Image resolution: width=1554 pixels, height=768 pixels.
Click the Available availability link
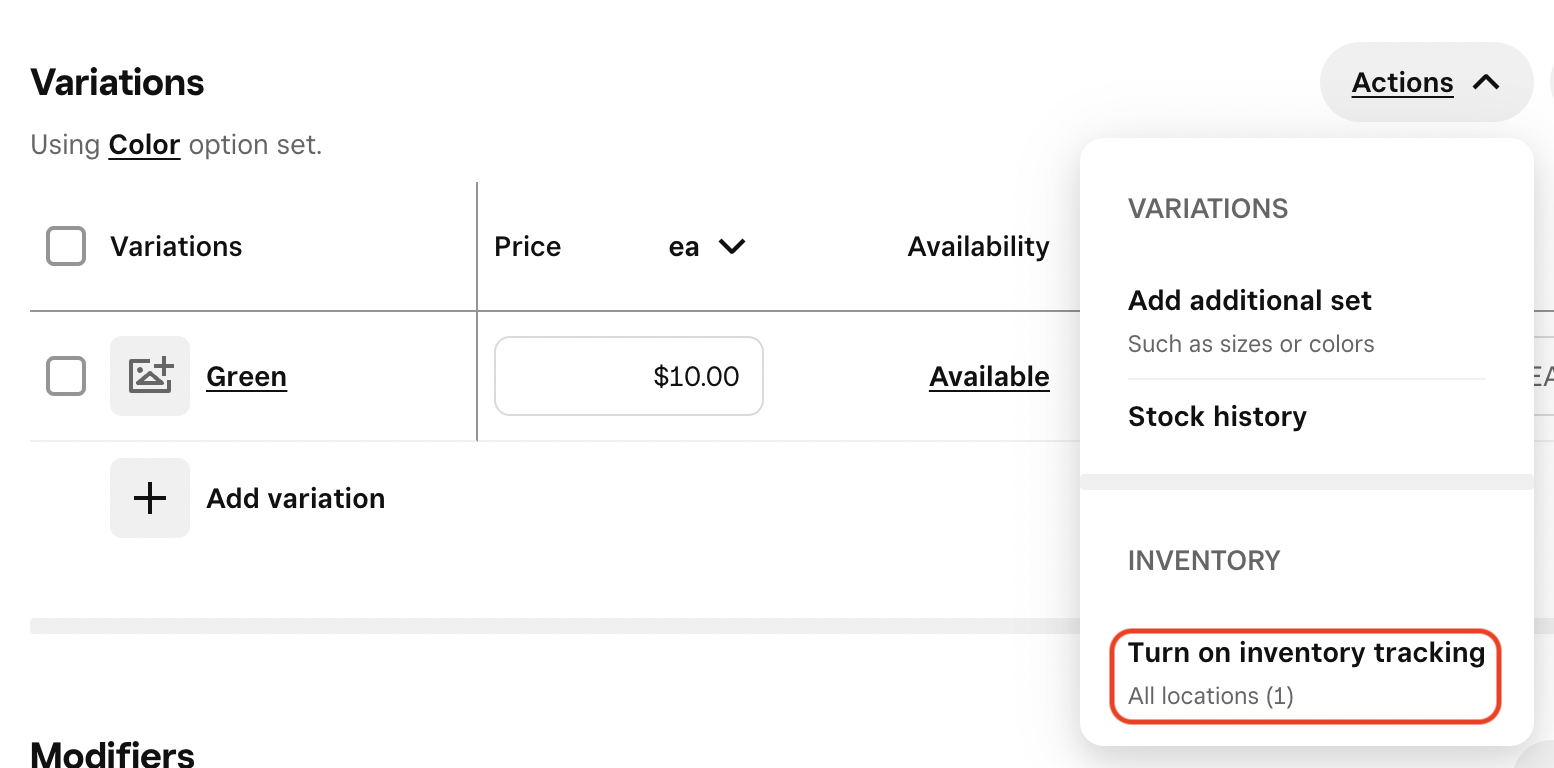[x=989, y=377]
